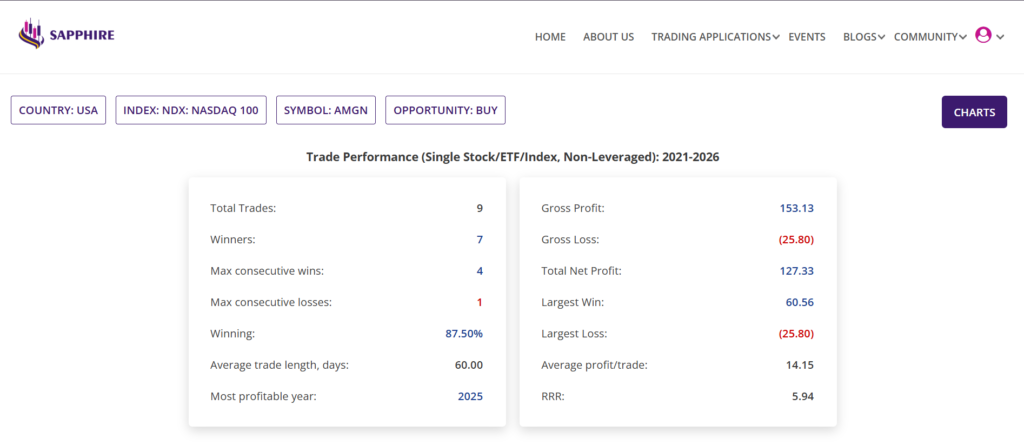Open the Charts button
Viewport: 1024px width, 445px height.
(x=973, y=112)
